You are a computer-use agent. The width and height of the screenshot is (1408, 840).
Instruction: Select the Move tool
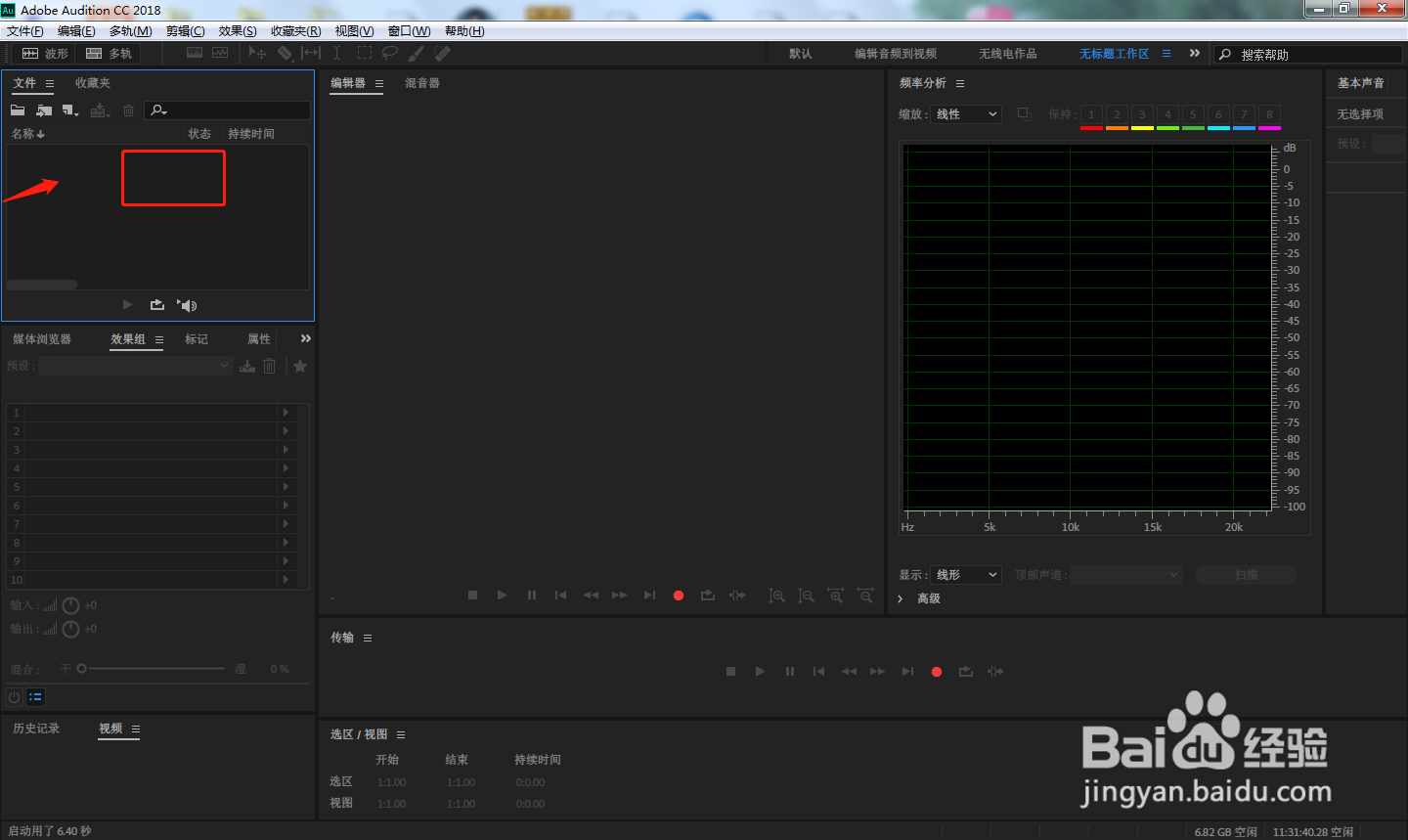click(257, 53)
